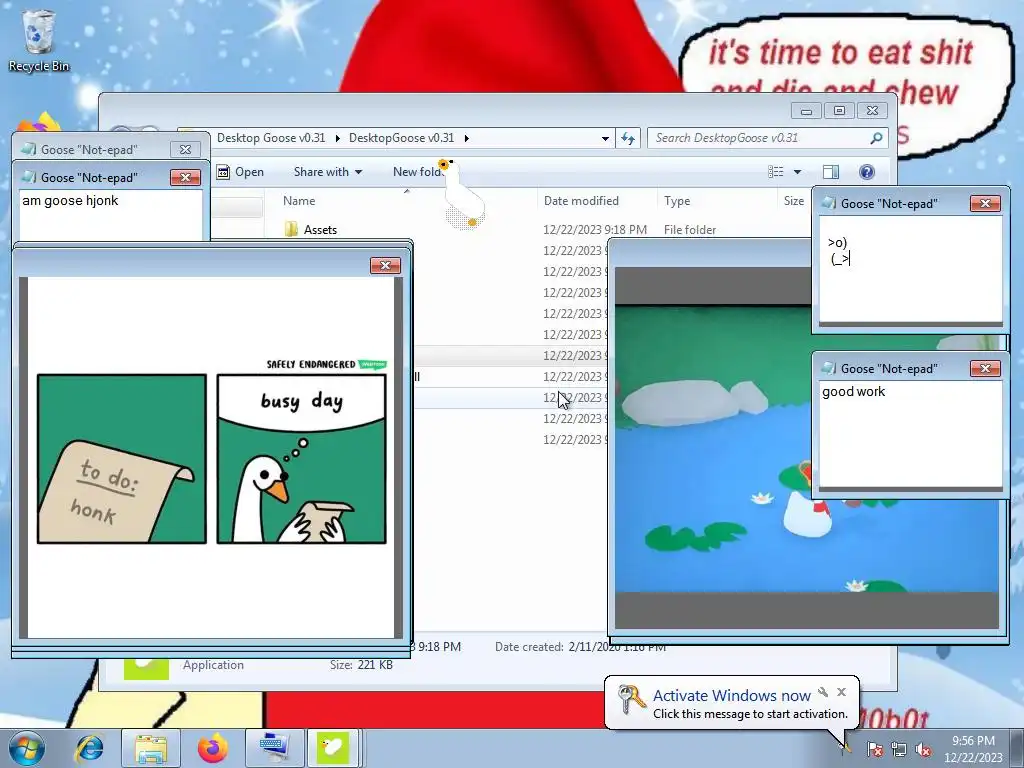Click the Open toolbar button
Viewport: 1024px width, 768px height.
click(x=240, y=172)
